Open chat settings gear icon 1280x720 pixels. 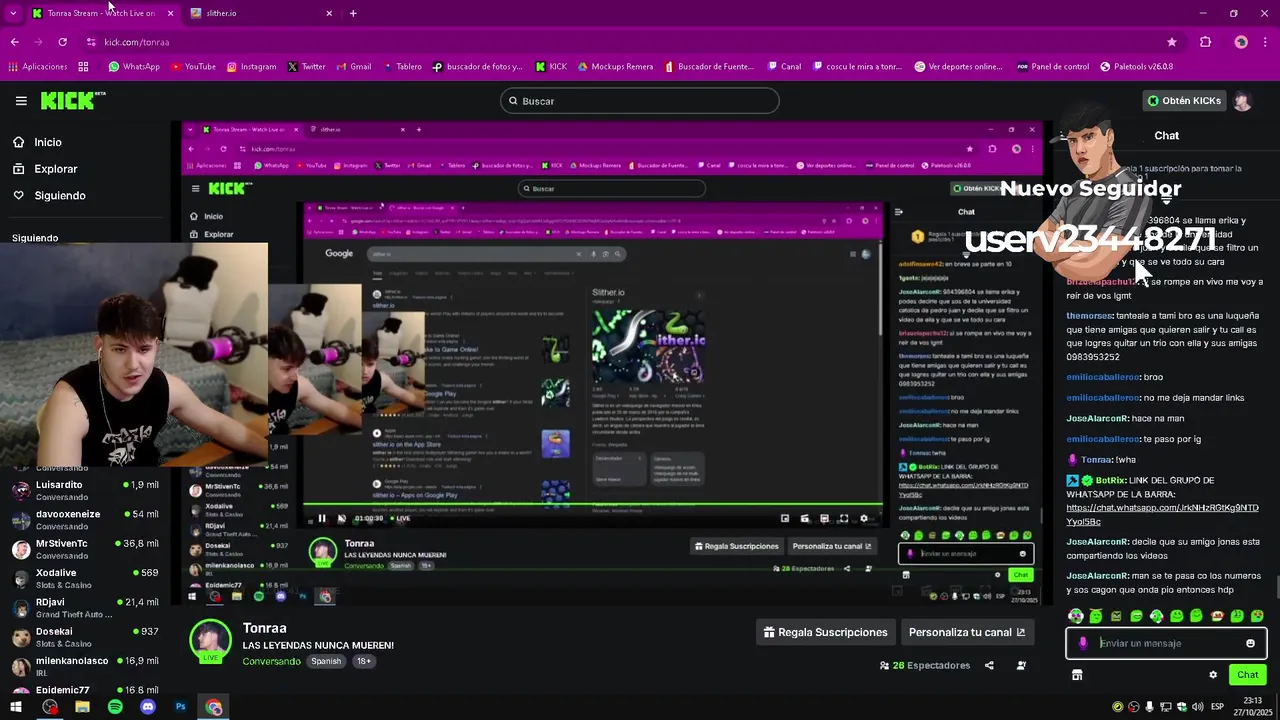[1213, 675]
